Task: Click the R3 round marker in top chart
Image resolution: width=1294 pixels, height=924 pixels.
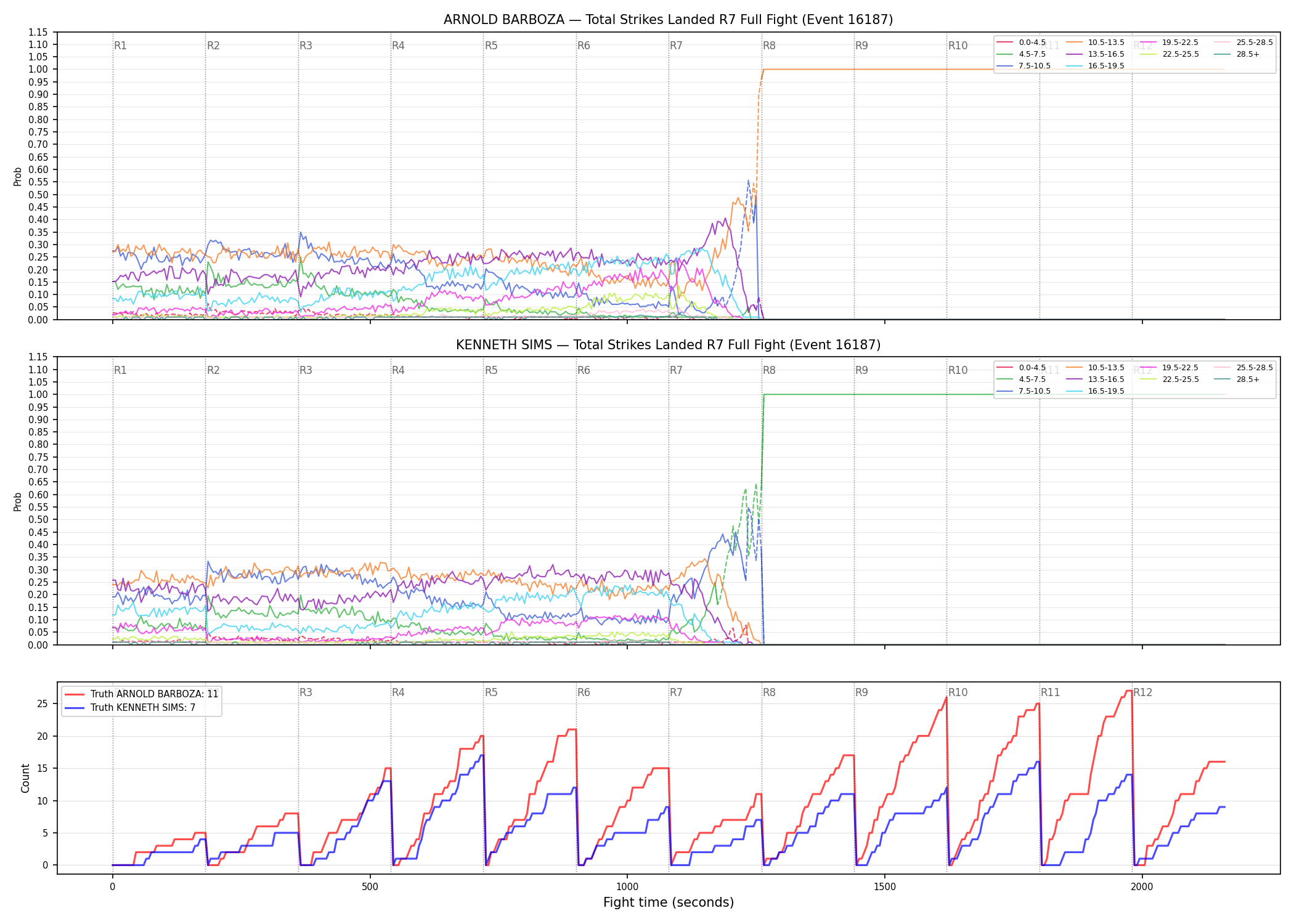Action: click(x=306, y=46)
